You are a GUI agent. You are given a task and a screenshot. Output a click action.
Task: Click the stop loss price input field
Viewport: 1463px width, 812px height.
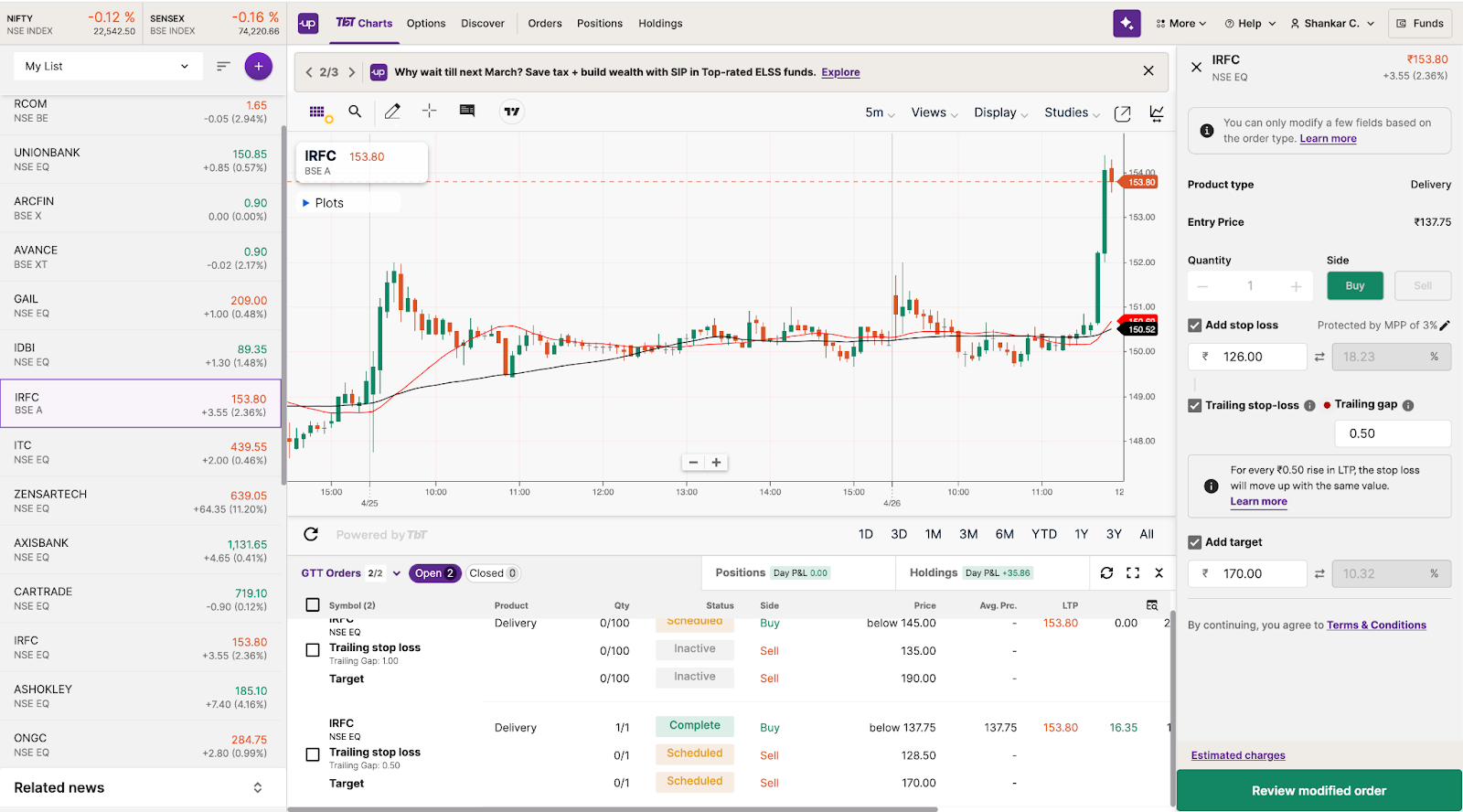[x=1255, y=357]
